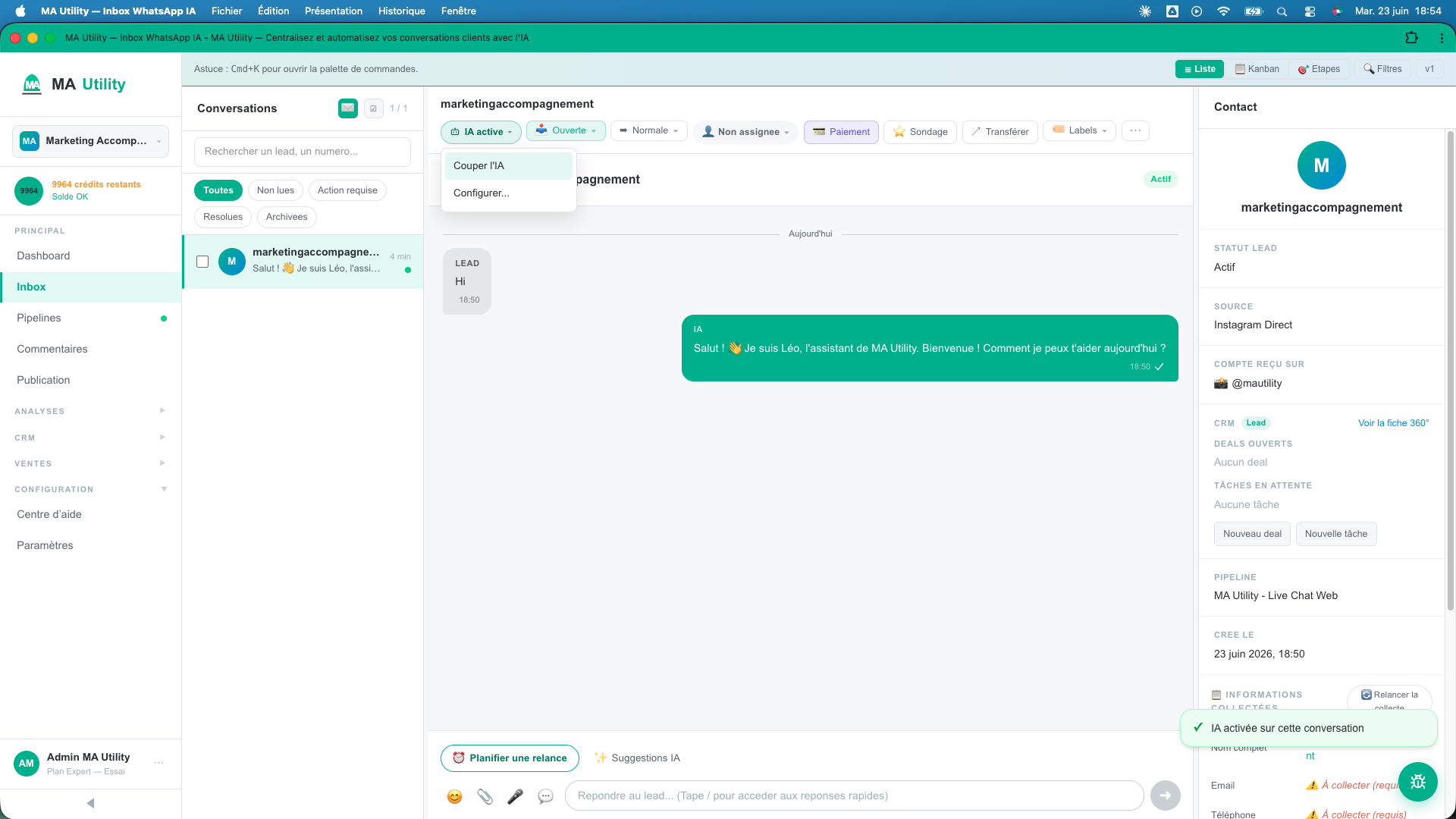Click the send arrow button
Viewport: 1456px width, 819px height.
pos(1166,795)
